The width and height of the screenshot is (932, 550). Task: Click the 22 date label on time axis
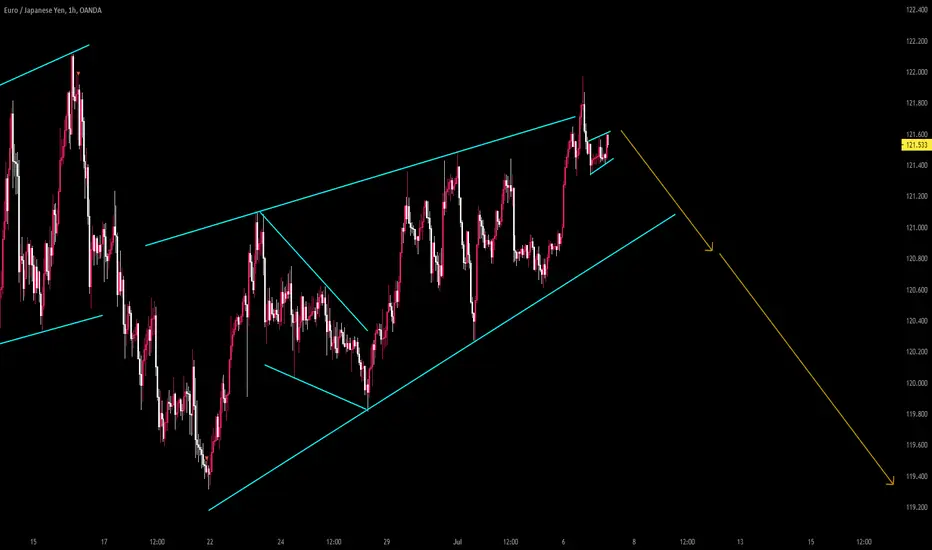(210, 542)
